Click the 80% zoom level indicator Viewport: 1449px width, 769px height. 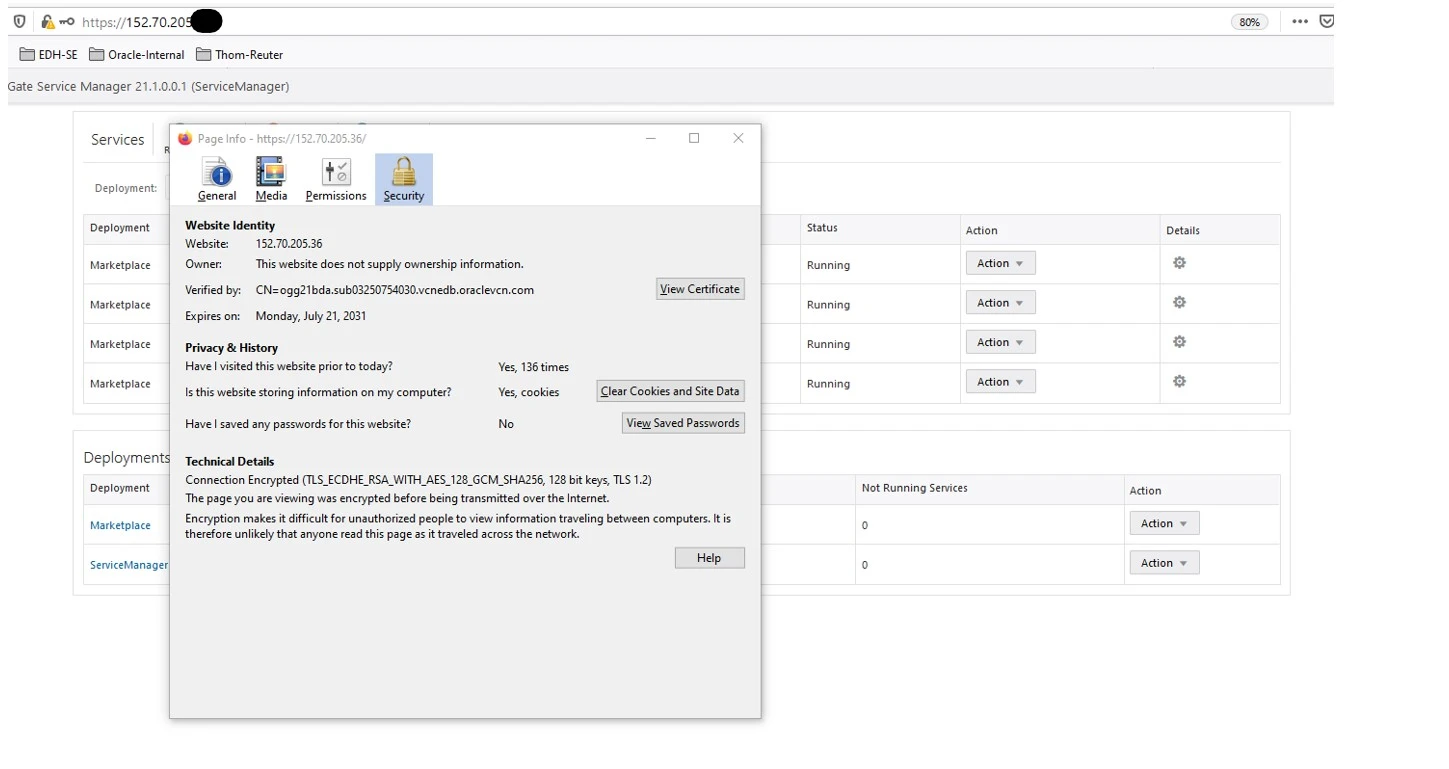tap(1249, 22)
